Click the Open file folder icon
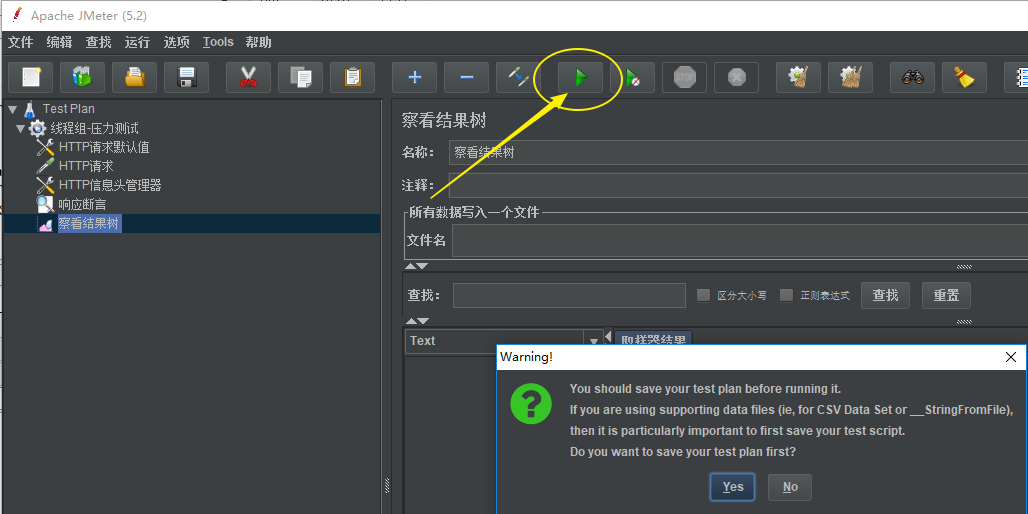The height and width of the screenshot is (514, 1028). click(134, 77)
